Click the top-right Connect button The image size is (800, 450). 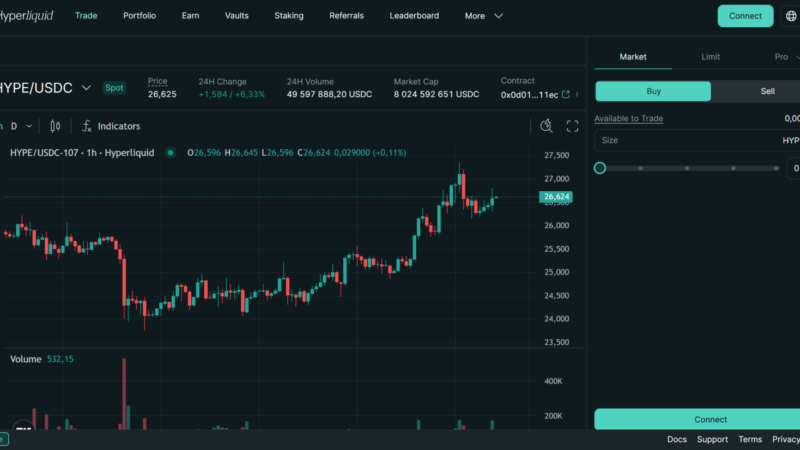745,16
